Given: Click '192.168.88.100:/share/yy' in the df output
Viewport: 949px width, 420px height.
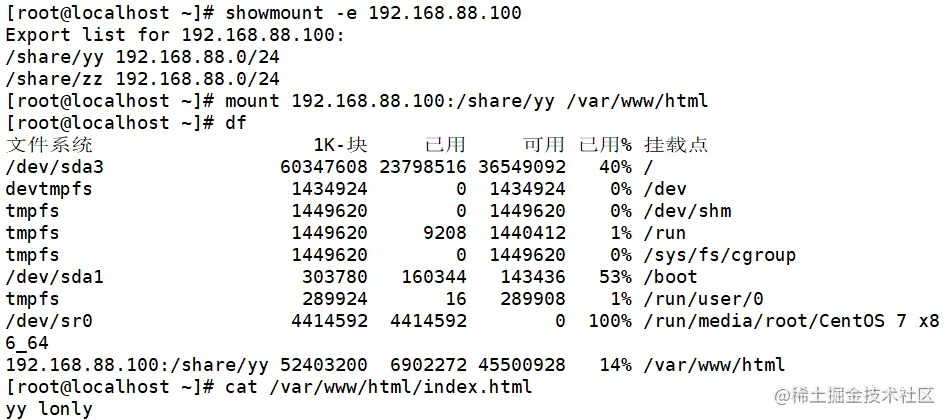Looking at the screenshot, I should (137, 365).
